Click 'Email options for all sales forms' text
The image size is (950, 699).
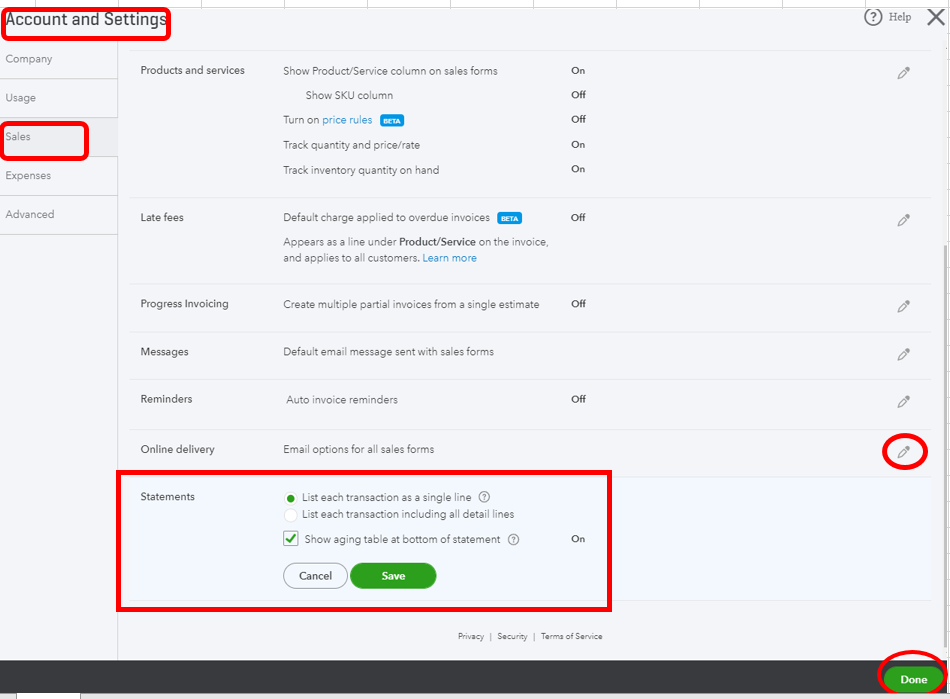point(359,449)
